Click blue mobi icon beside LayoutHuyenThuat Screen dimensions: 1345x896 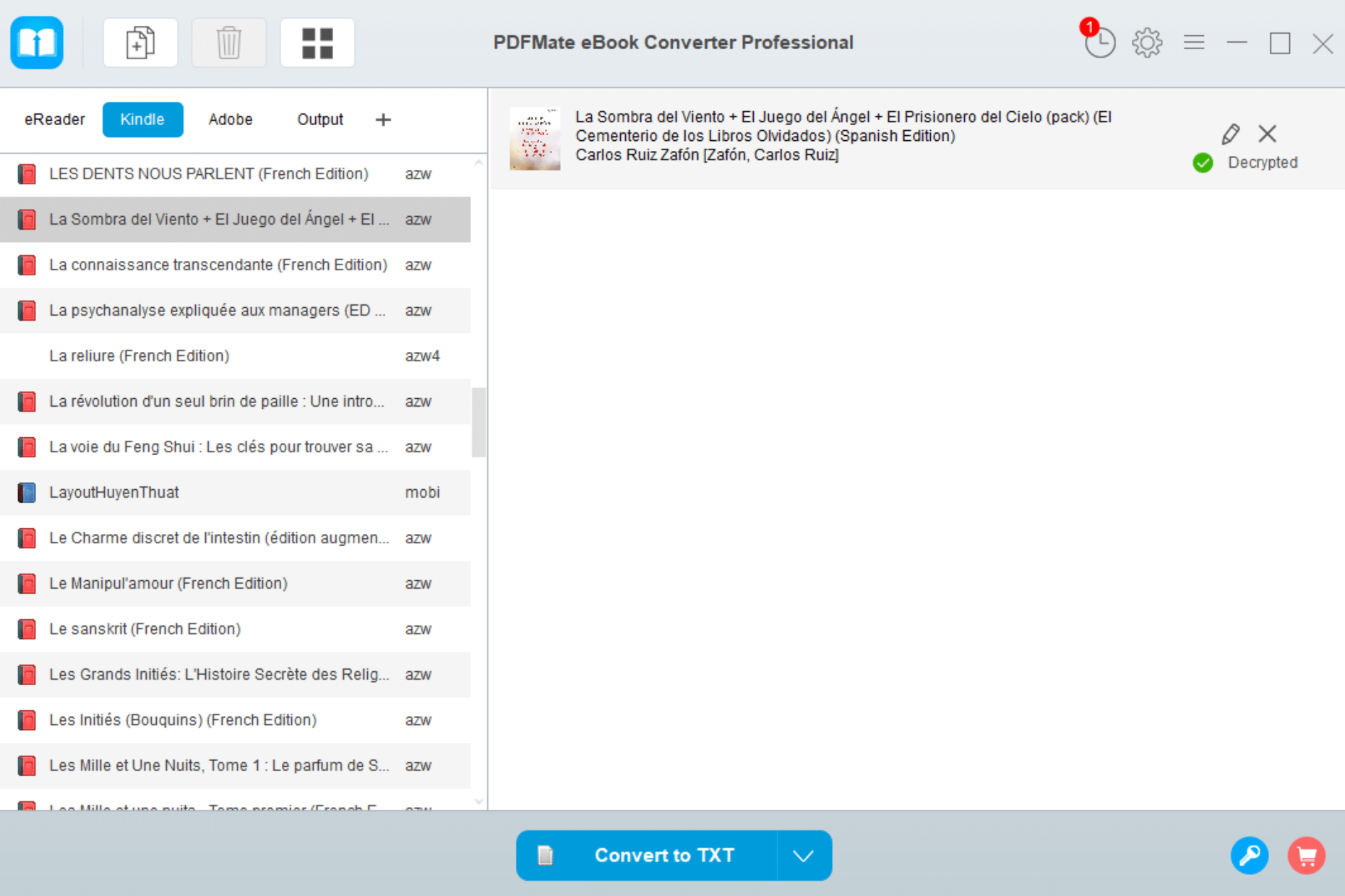coord(27,493)
